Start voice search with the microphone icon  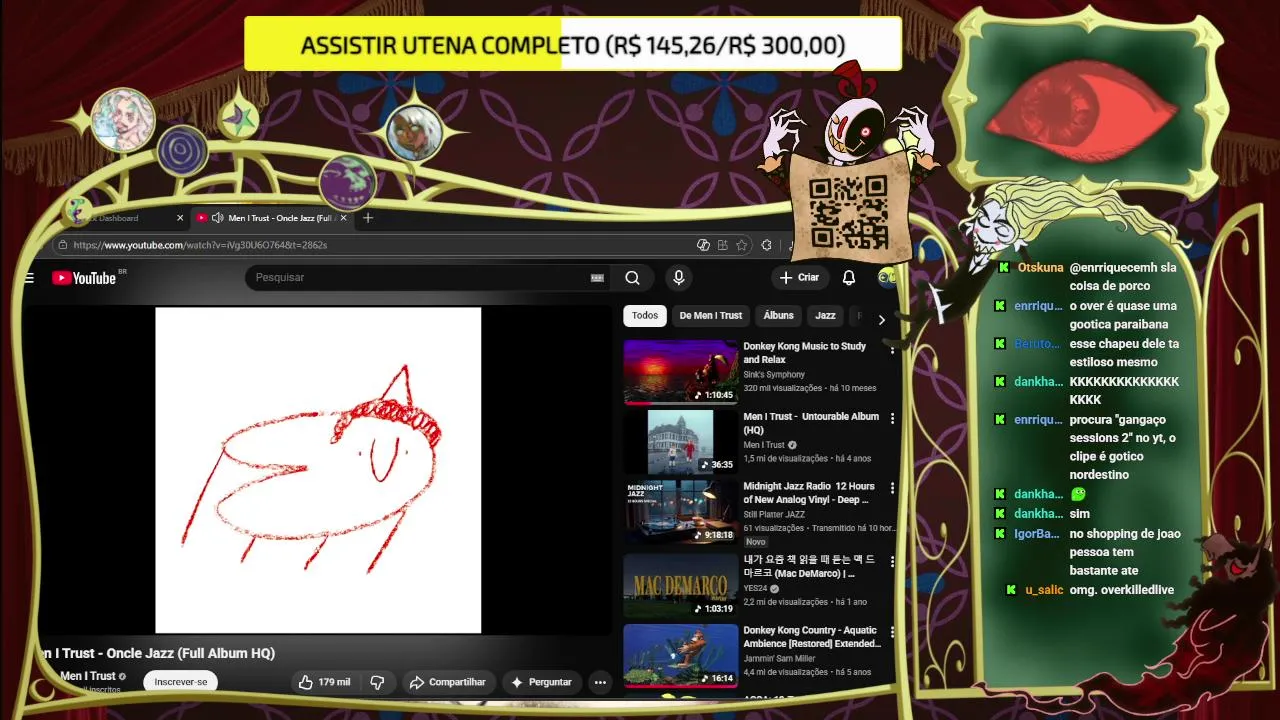coord(678,278)
